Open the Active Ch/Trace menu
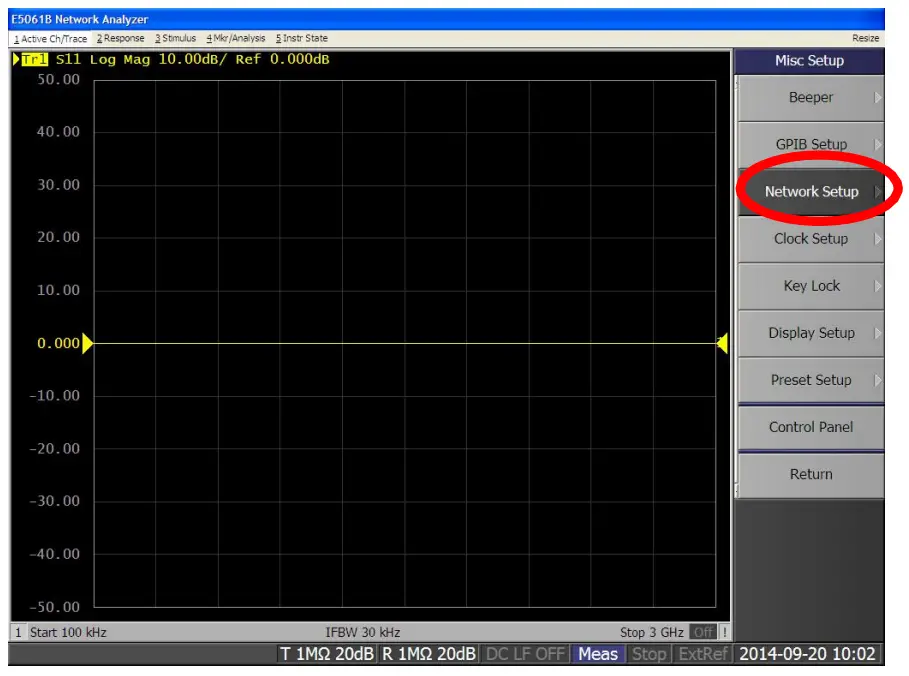Image resolution: width=909 pixels, height=676 pixels. pyautogui.click(x=50, y=38)
